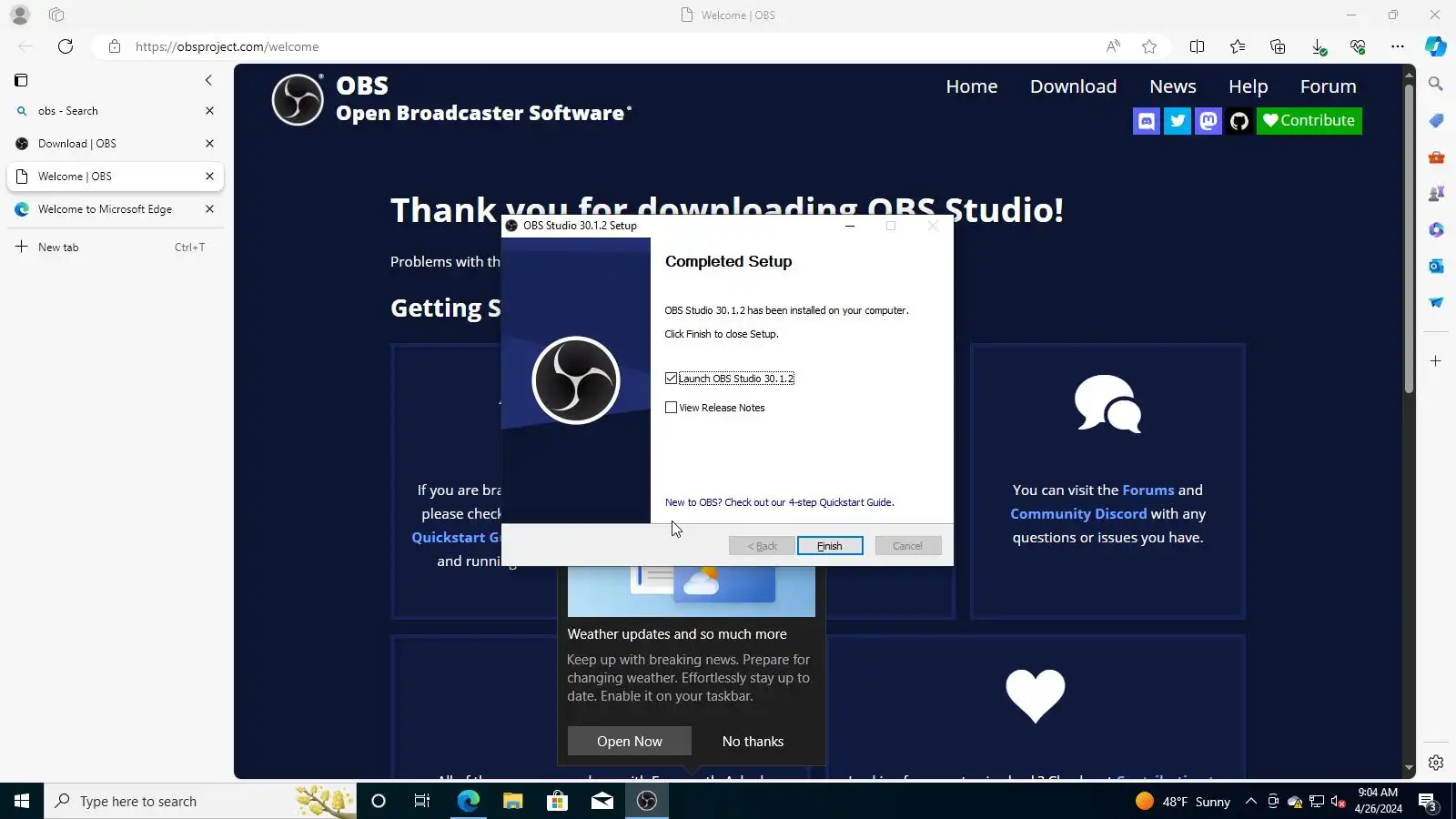Open the Forums link in community card
The width and height of the screenshot is (1456, 819).
1148,490
